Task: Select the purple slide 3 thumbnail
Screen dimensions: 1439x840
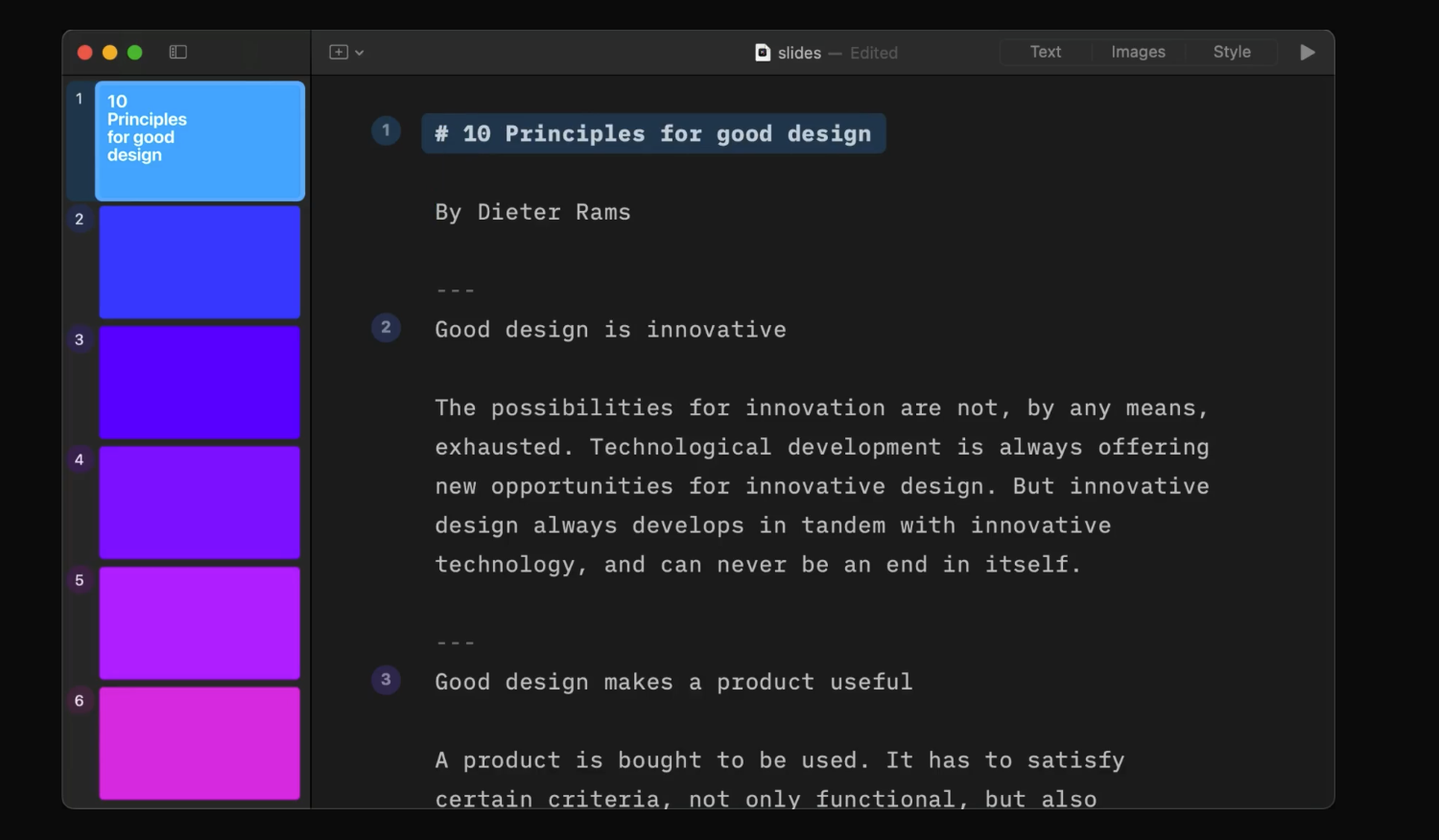Action: point(199,383)
